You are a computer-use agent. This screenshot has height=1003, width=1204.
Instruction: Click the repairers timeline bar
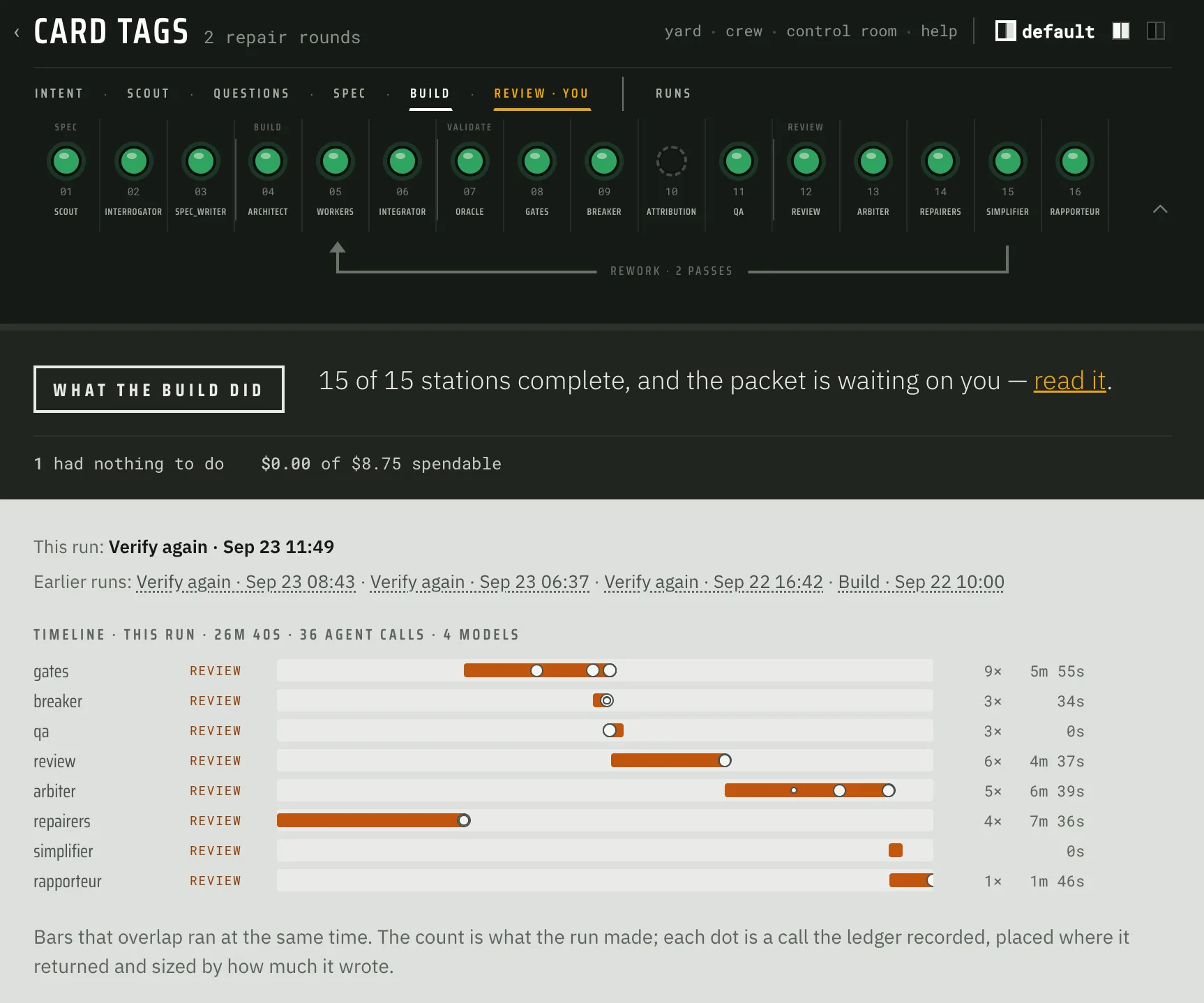(x=370, y=820)
